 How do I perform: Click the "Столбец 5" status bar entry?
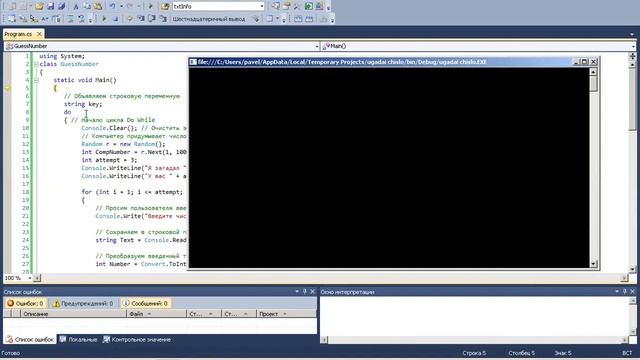click(521, 353)
